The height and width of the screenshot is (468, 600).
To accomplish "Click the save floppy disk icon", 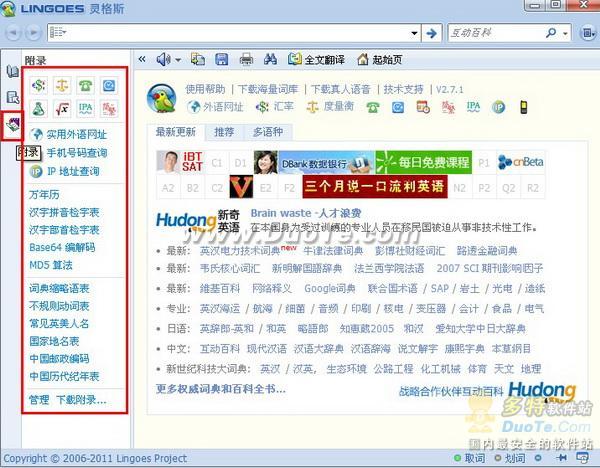I will click(222, 59).
